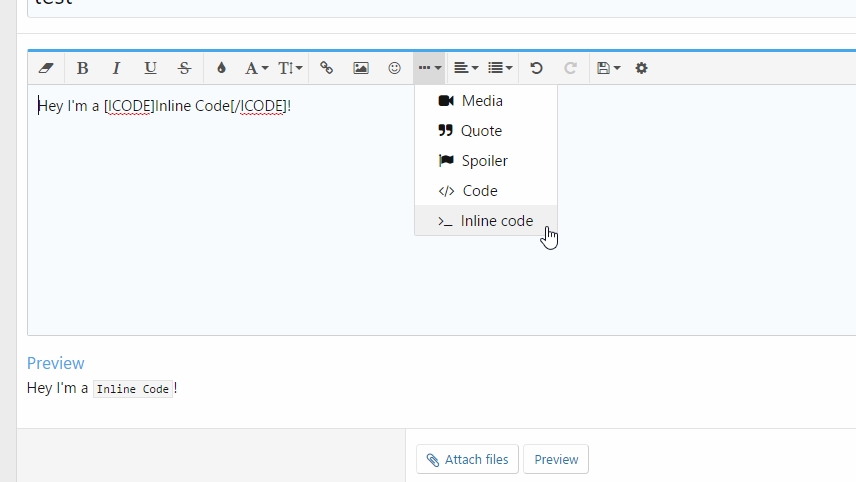Open the smilies emoji picker

[x=395, y=68]
